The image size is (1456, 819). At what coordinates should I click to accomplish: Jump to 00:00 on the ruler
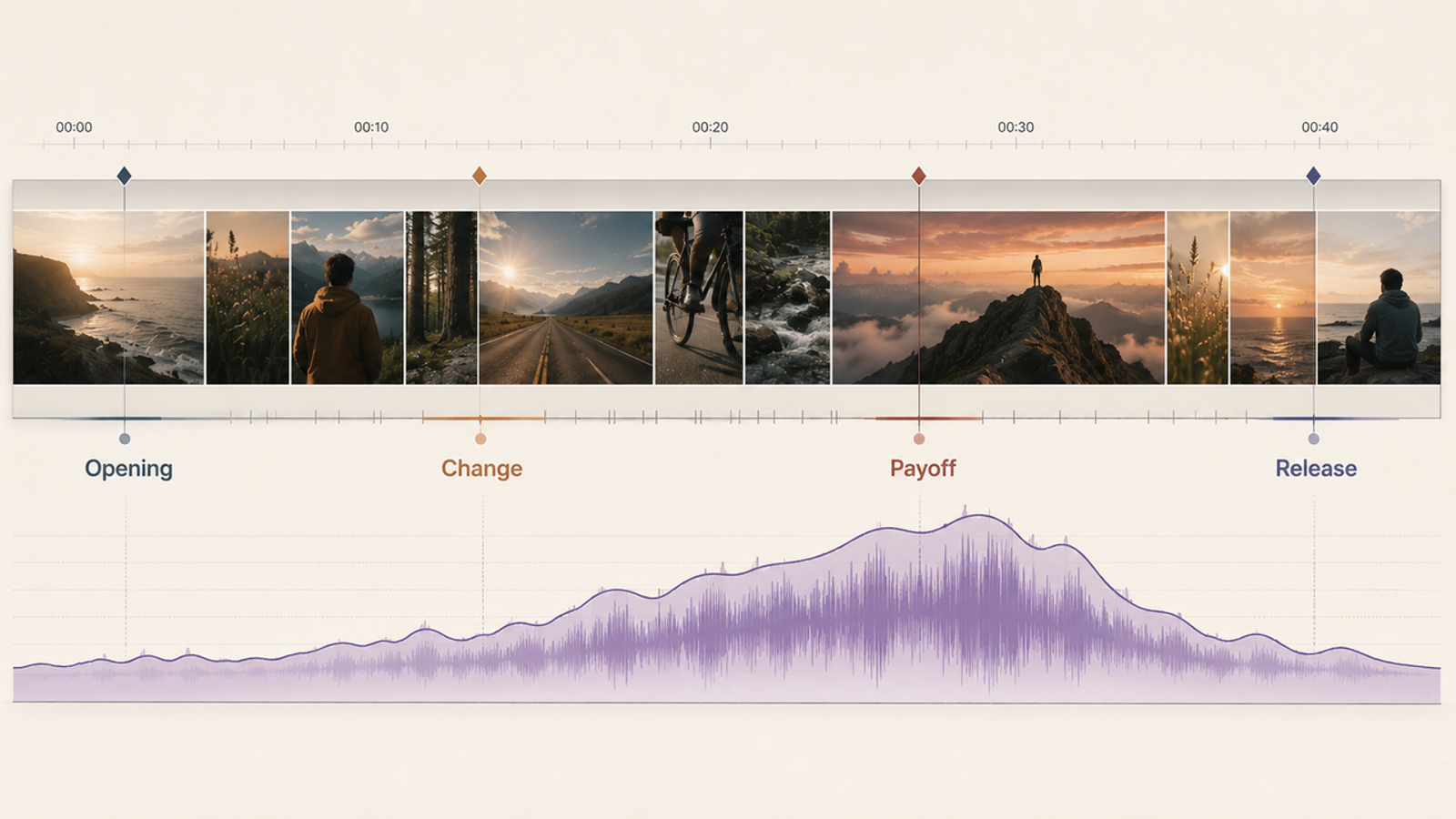click(x=74, y=127)
